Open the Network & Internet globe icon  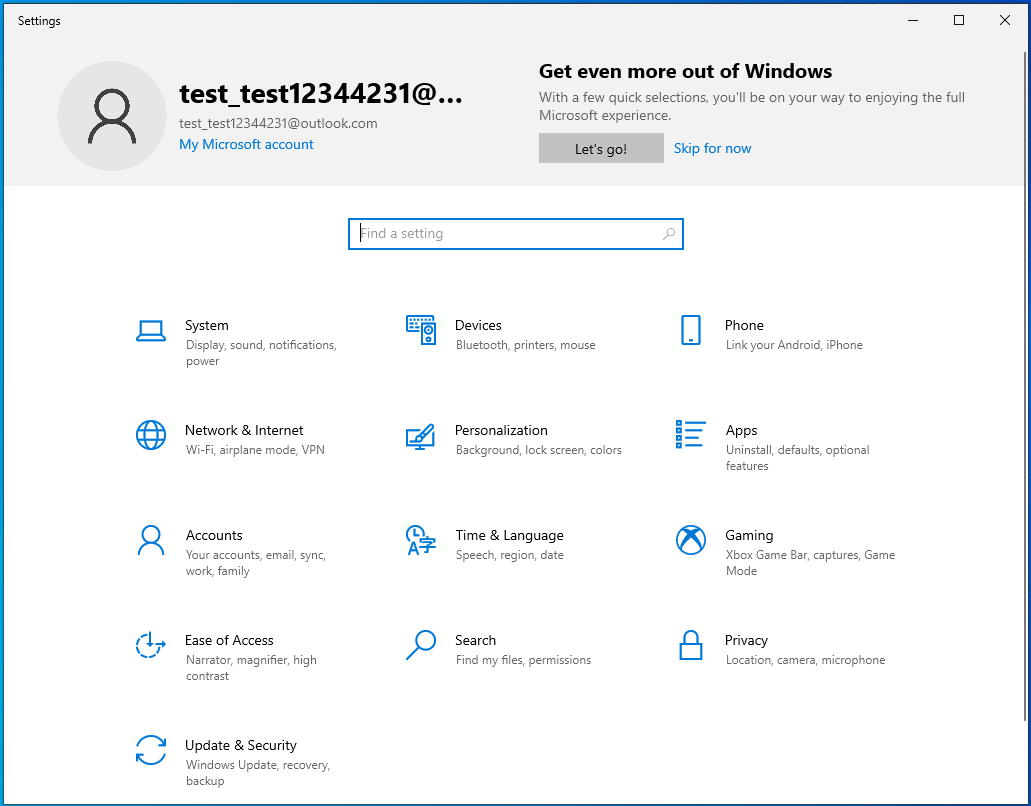151,435
